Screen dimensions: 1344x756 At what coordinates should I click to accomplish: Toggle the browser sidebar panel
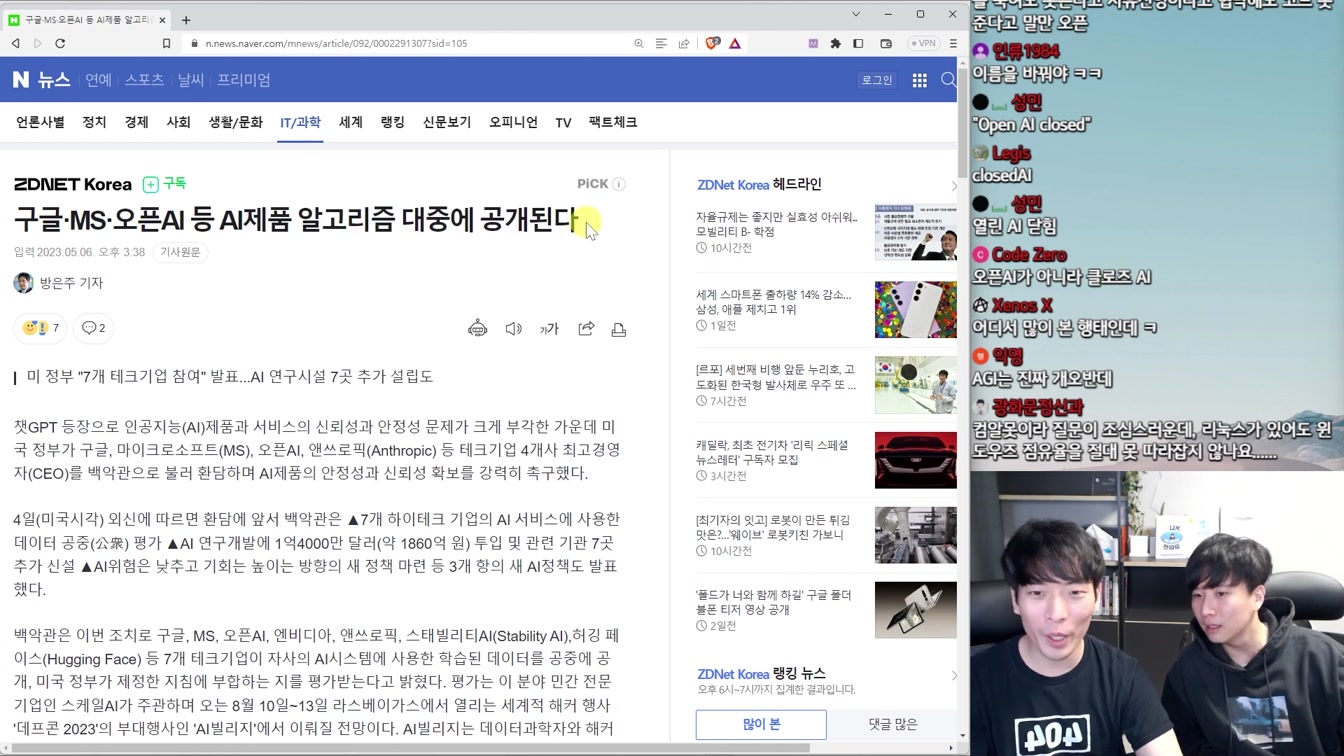click(x=858, y=44)
